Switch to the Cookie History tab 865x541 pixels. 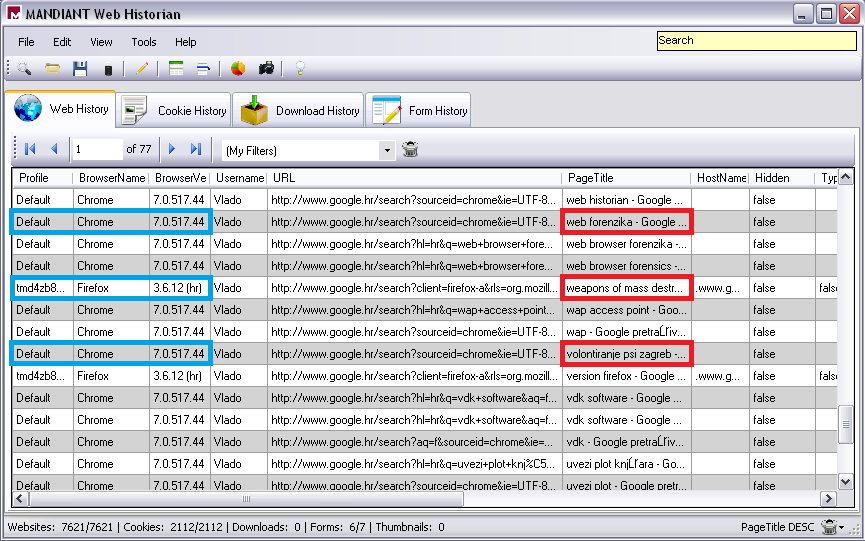click(x=174, y=111)
